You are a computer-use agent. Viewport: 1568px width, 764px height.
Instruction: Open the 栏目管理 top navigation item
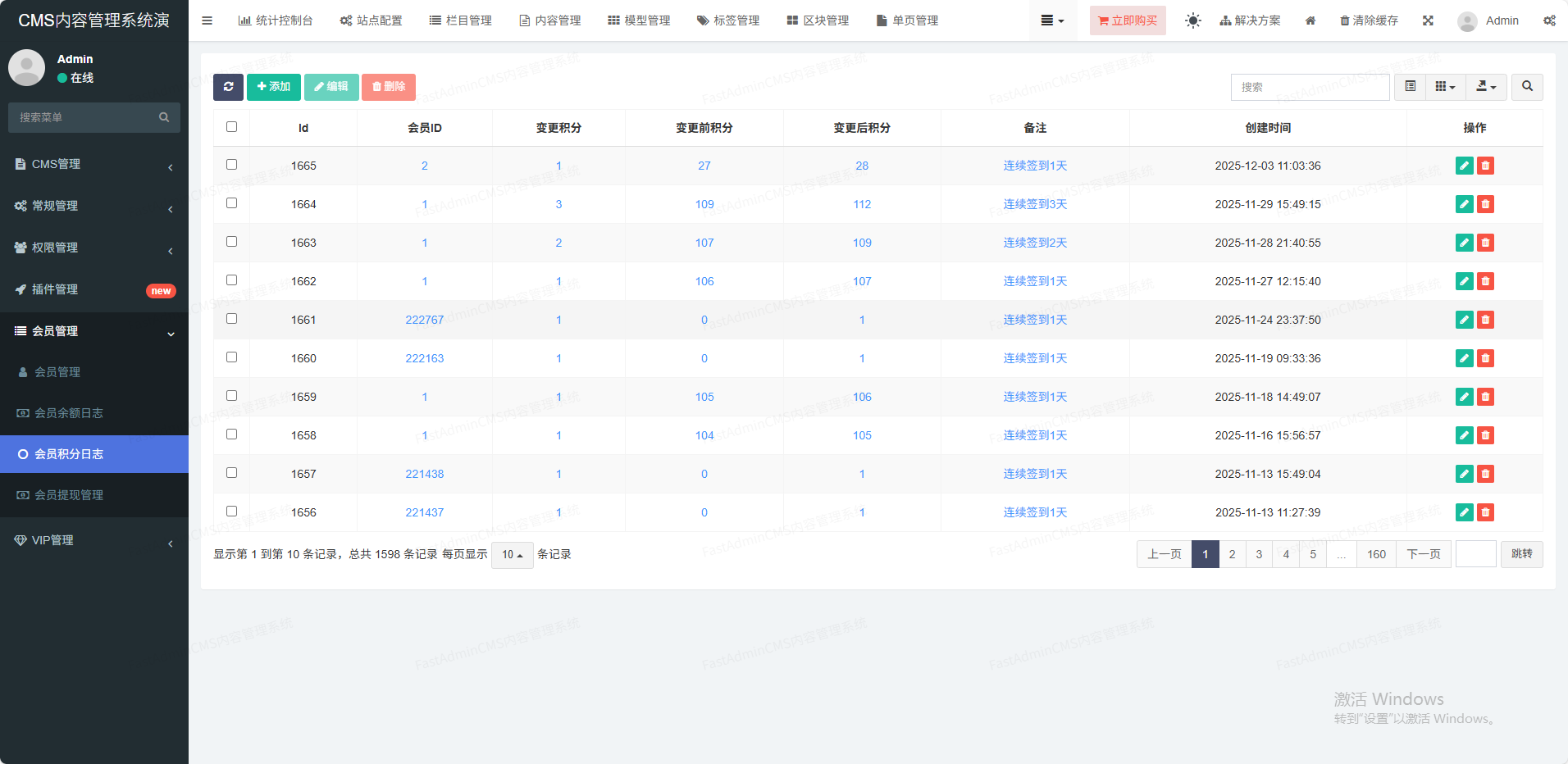click(461, 20)
